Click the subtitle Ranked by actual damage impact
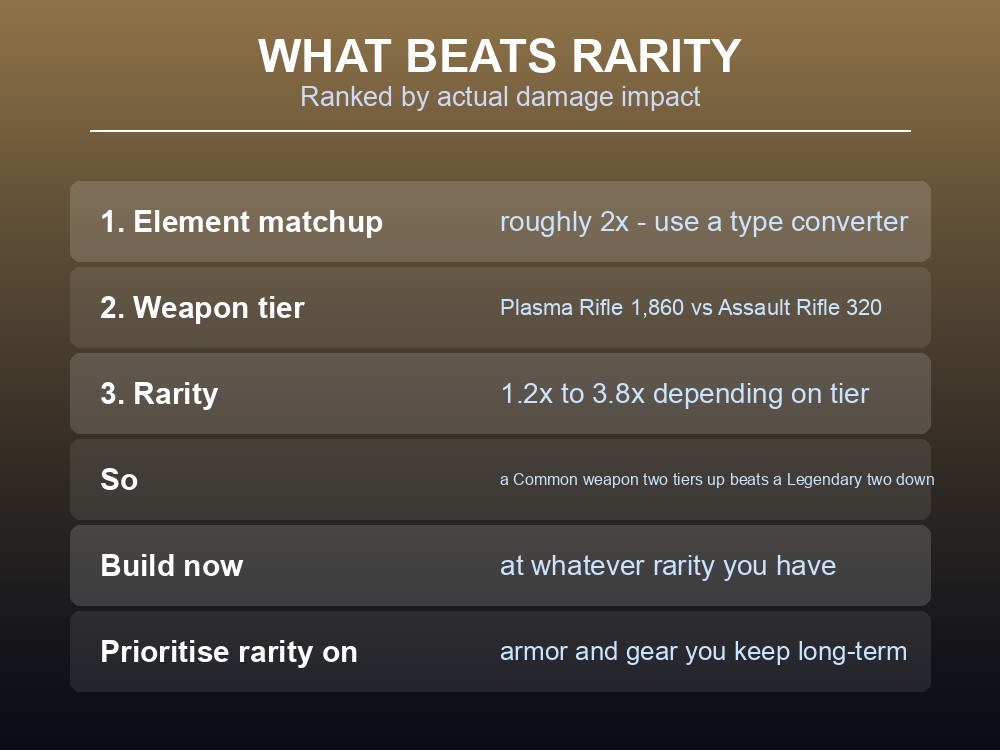Image resolution: width=1000 pixels, height=750 pixels. tap(500, 97)
